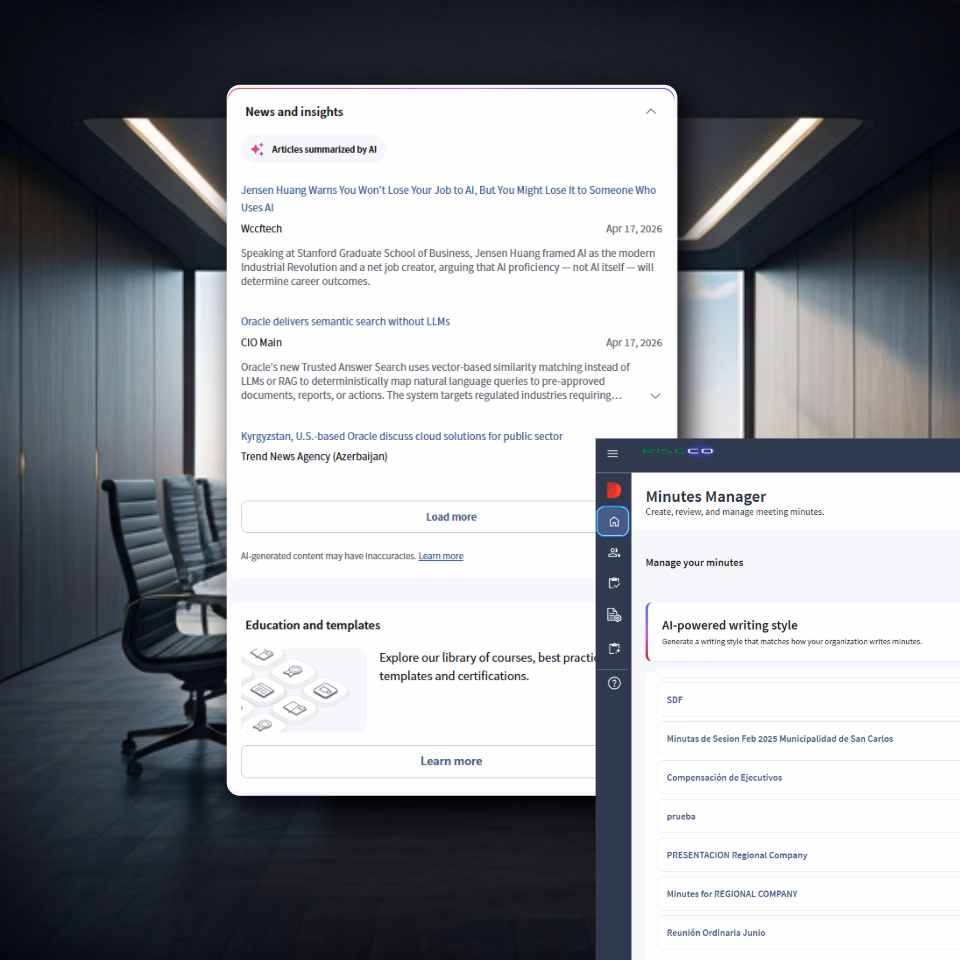Viewport: 960px width, 960px height.
Task: Click the Load more button
Action: tap(418, 517)
